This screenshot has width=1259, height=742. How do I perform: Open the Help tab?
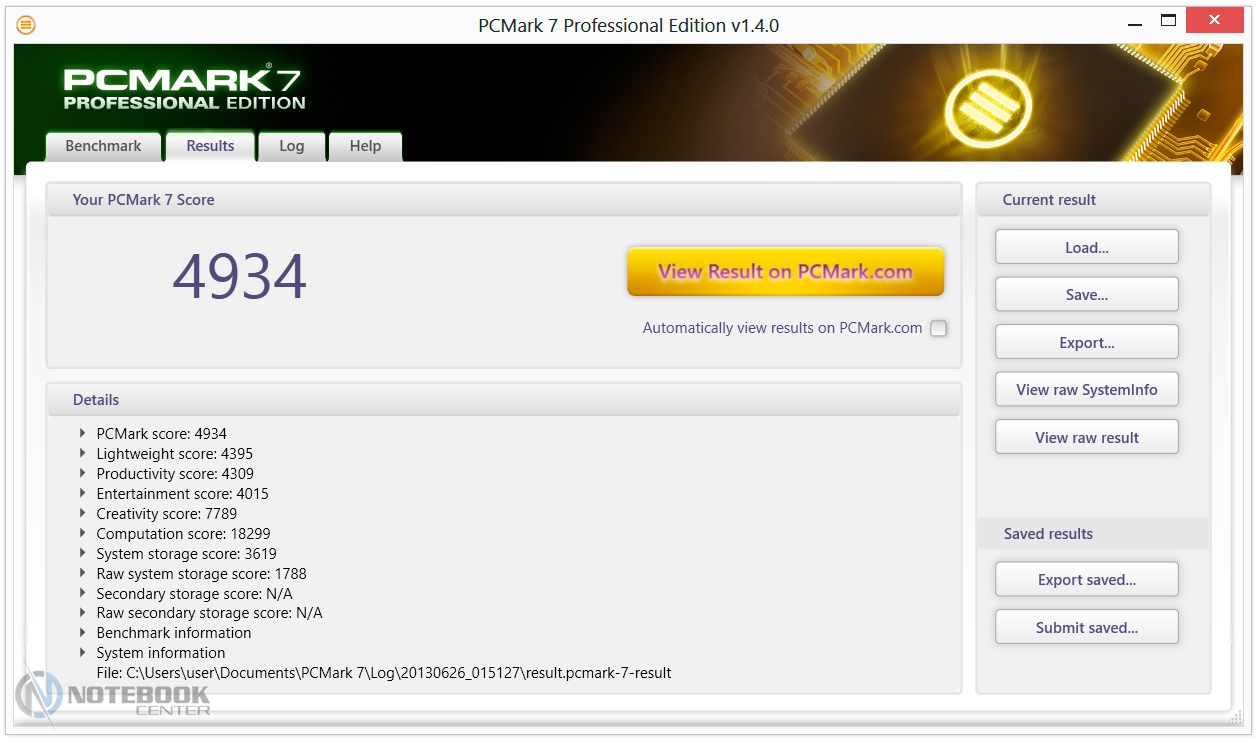[365, 146]
